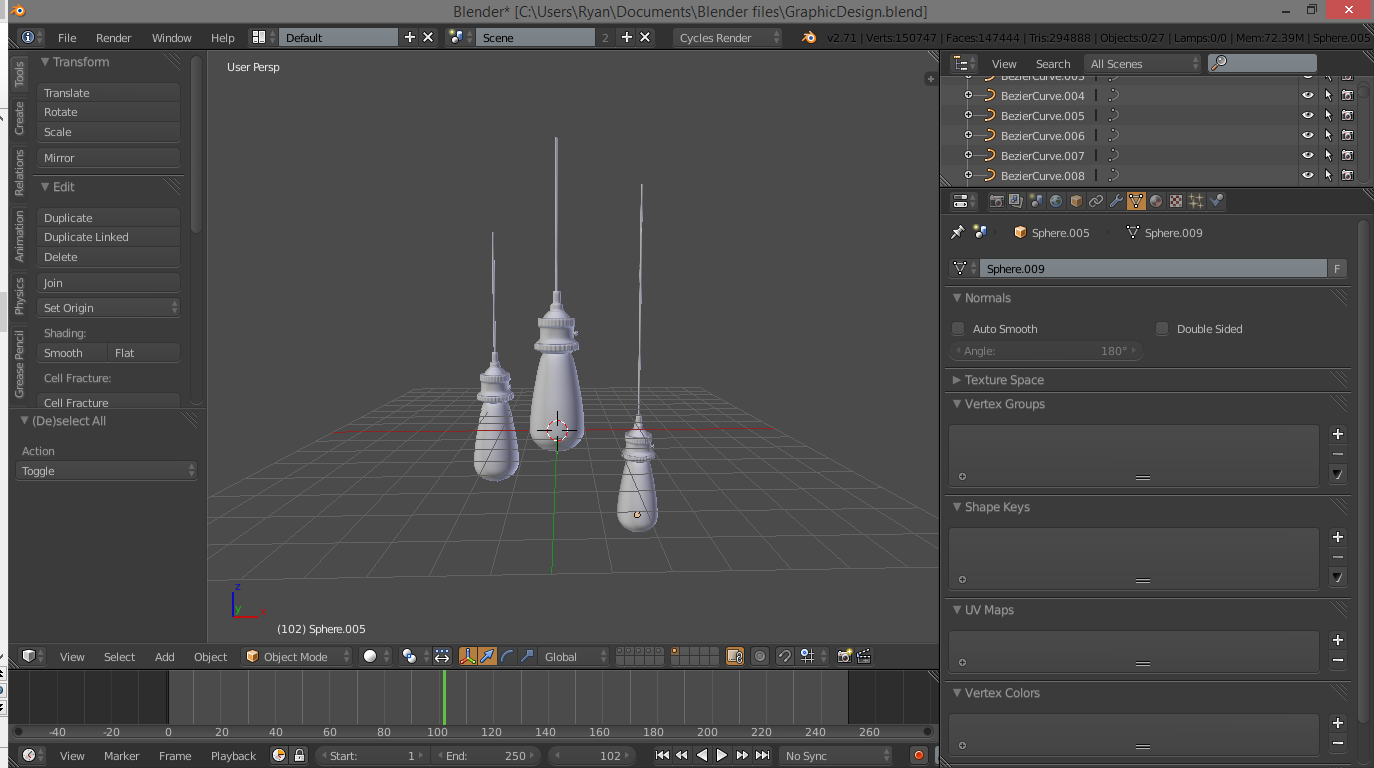This screenshot has width=1374, height=768.
Task: Open the Texture checkerboard tab
Action: 1176,201
